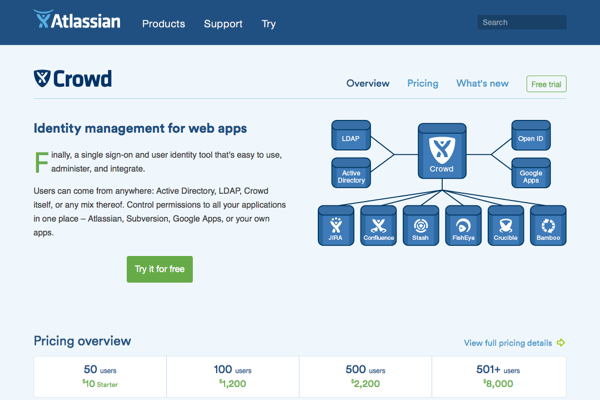Click the Identity management for web apps heading
Image resolution: width=600 pixels, height=400 pixels.
click(140, 128)
